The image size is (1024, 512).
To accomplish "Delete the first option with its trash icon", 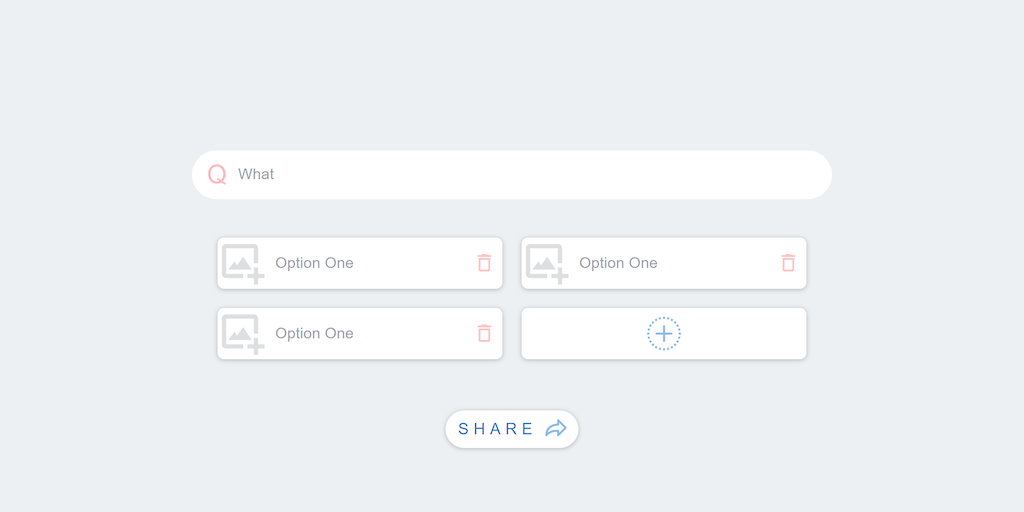I will (x=484, y=263).
